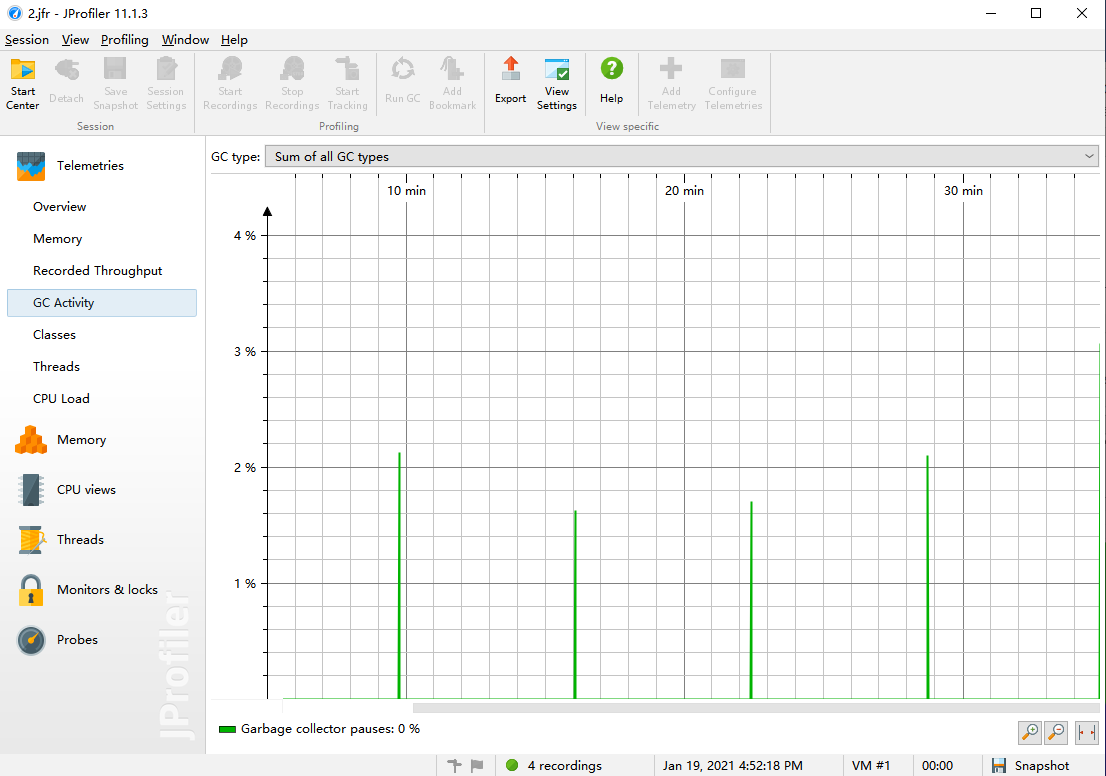Toggle scale-to-fit window button
The width and height of the screenshot is (1106, 776).
(1086, 733)
